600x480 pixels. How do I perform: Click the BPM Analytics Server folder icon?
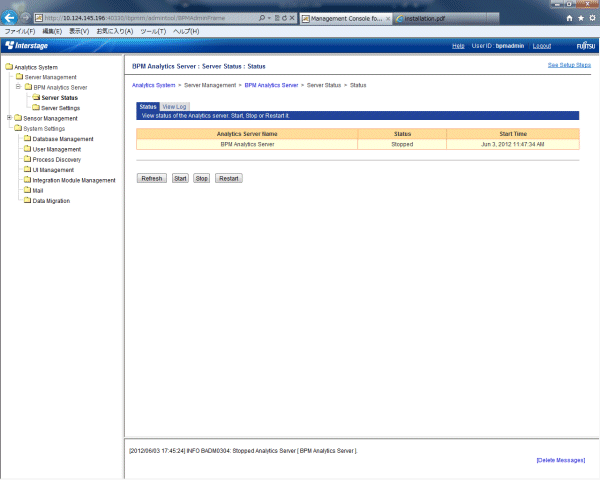click(x=28, y=87)
